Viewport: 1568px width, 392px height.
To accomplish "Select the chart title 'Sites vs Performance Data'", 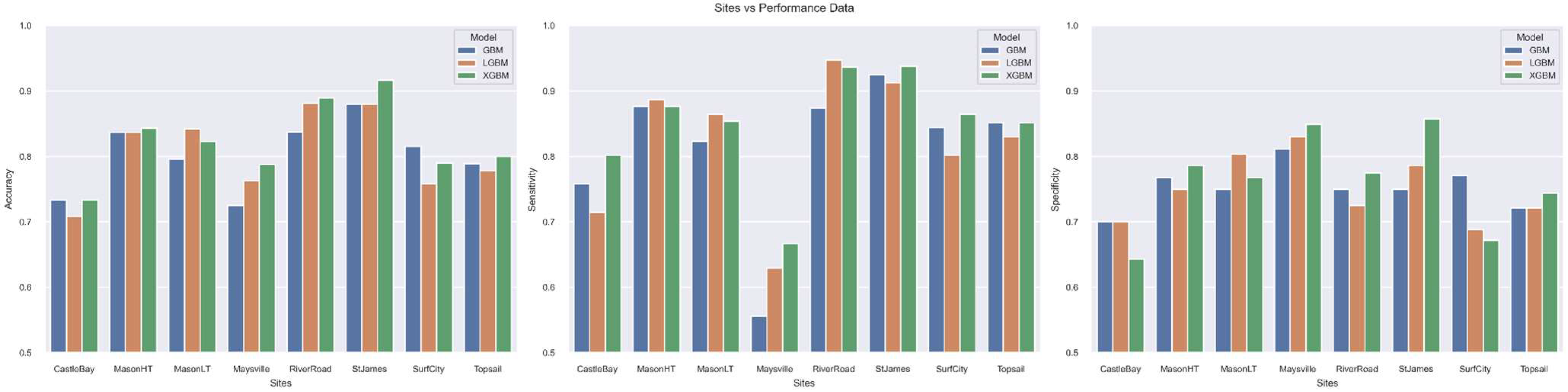I will coord(784,8).
